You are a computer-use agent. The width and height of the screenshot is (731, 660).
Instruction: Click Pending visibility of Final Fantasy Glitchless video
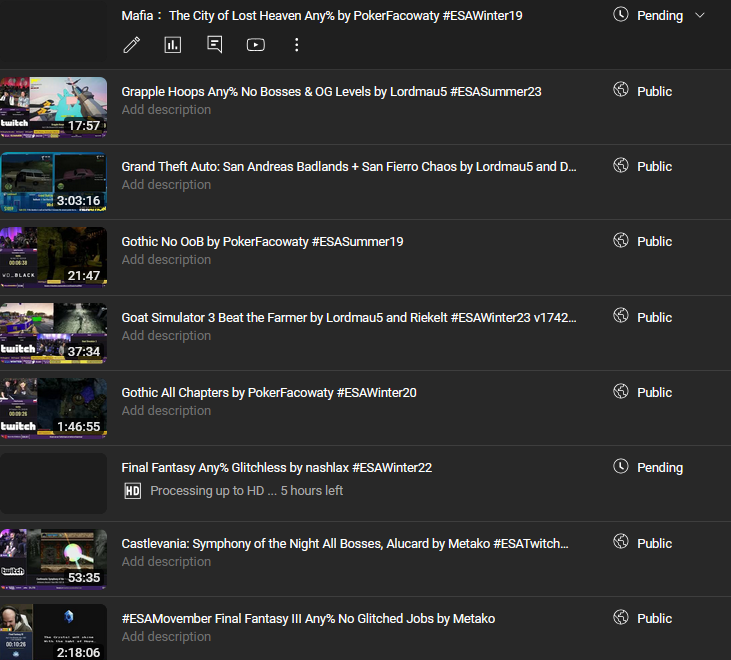click(660, 468)
